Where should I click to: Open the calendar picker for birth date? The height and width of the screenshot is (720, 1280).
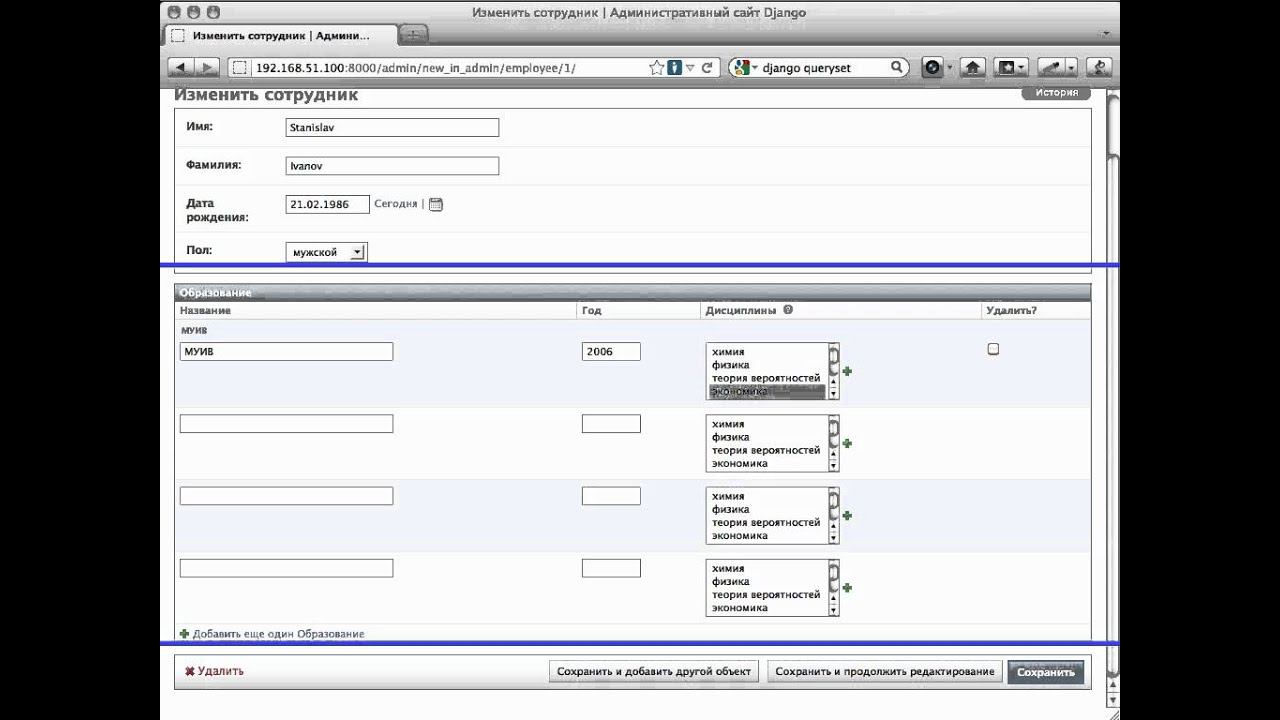click(435, 204)
